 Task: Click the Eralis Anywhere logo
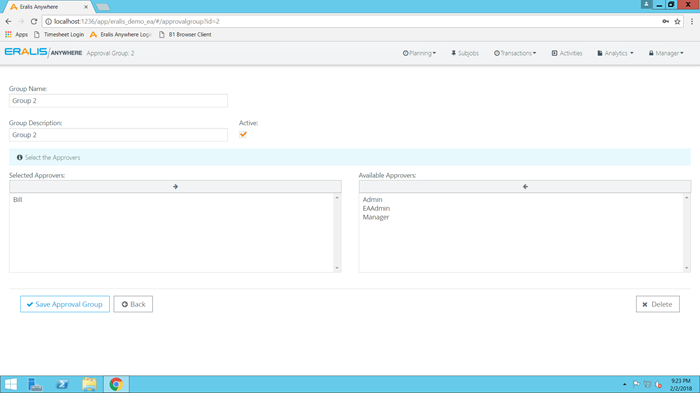click(43, 52)
